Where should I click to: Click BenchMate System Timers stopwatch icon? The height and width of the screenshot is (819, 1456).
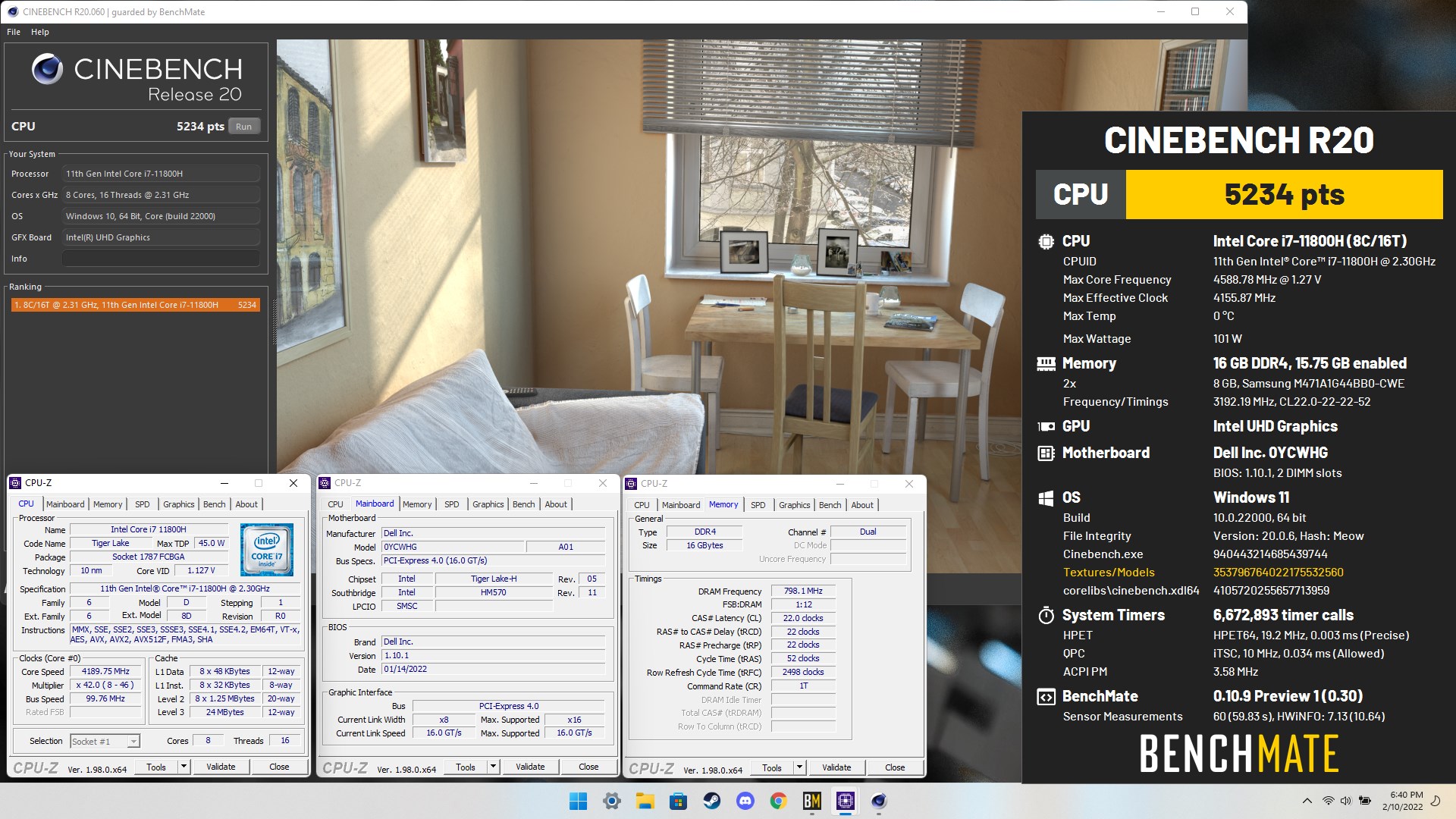click(x=1046, y=614)
